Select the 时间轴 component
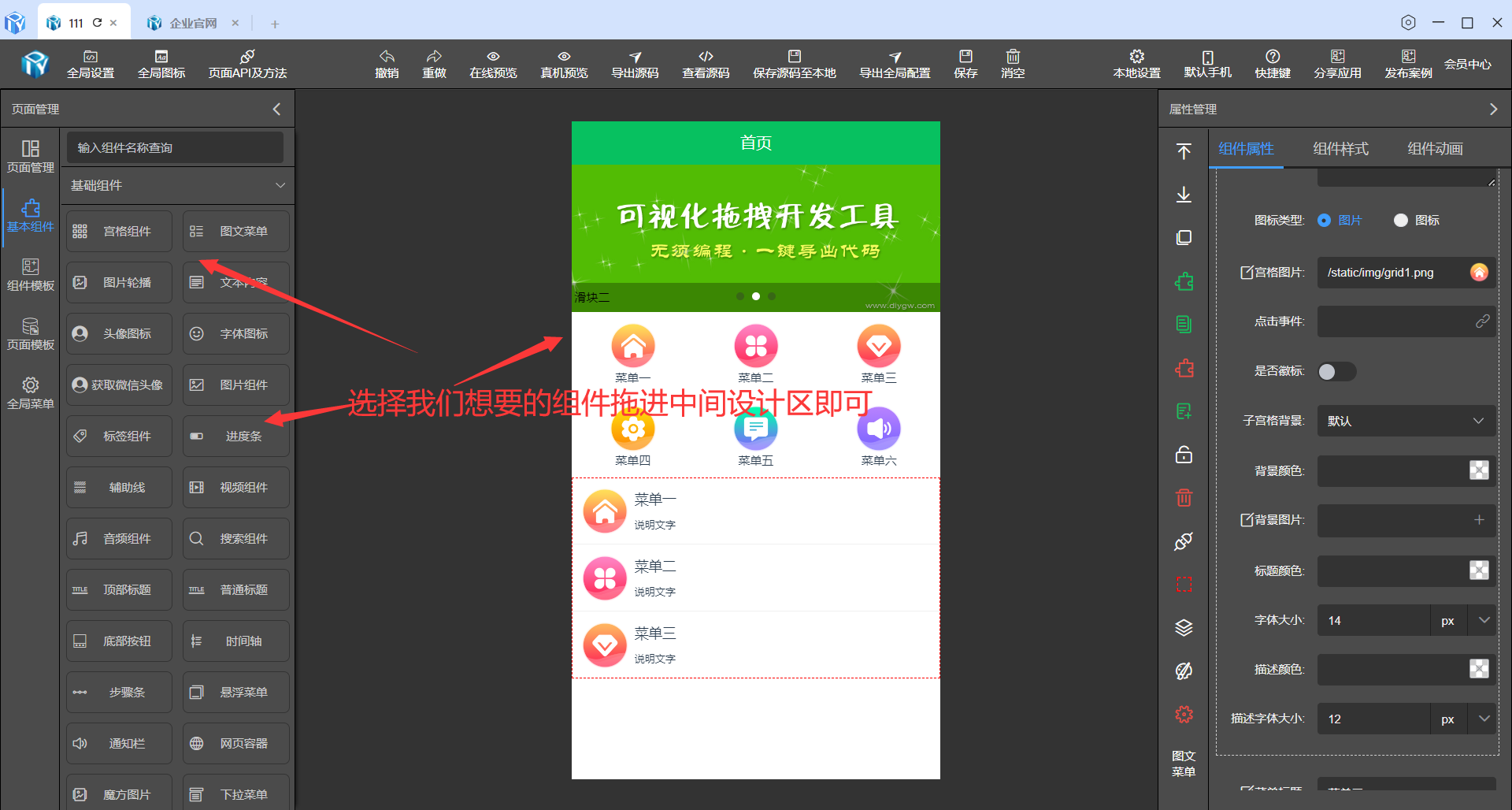Screen dimensions: 1512x810 click(x=235, y=641)
